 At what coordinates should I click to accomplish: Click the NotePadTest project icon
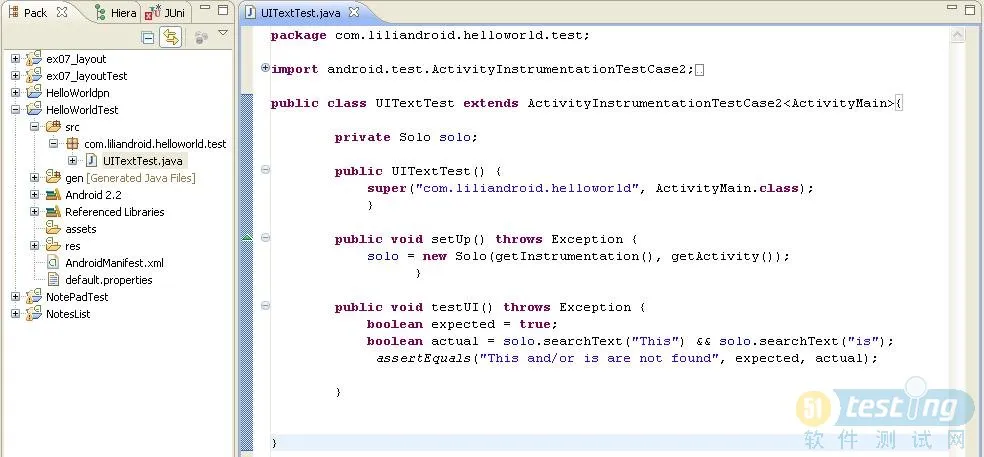34,296
